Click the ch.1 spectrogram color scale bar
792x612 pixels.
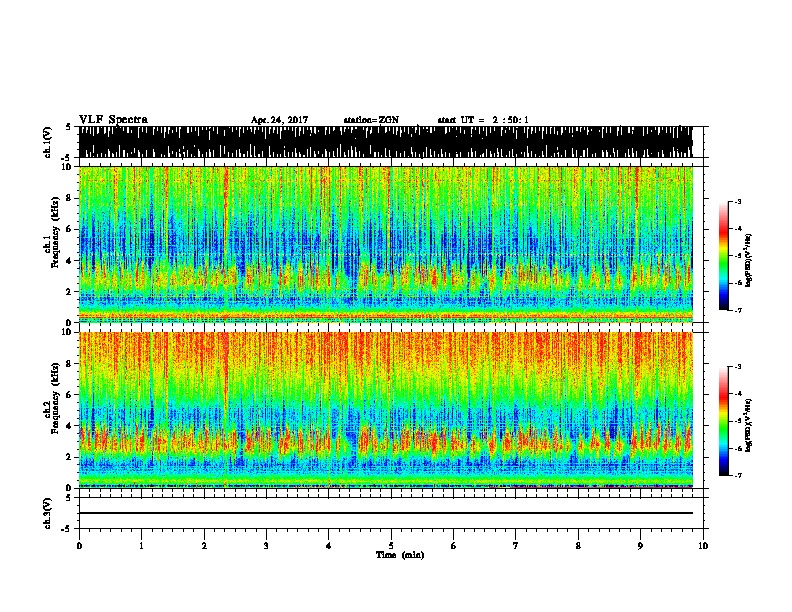tap(723, 256)
